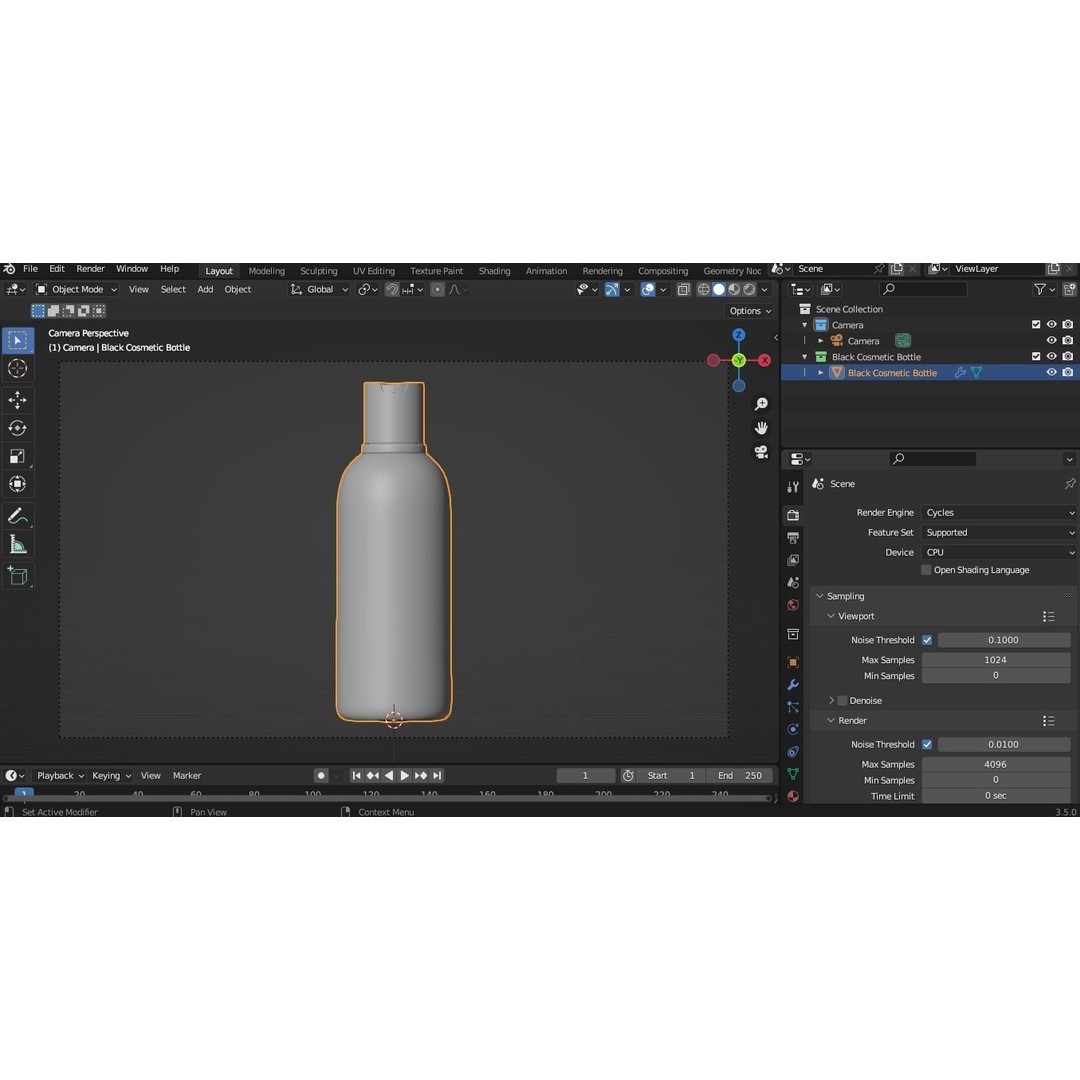Open the Feature Set dropdown
Viewport: 1080px width, 1080px height.
coord(999,532)
